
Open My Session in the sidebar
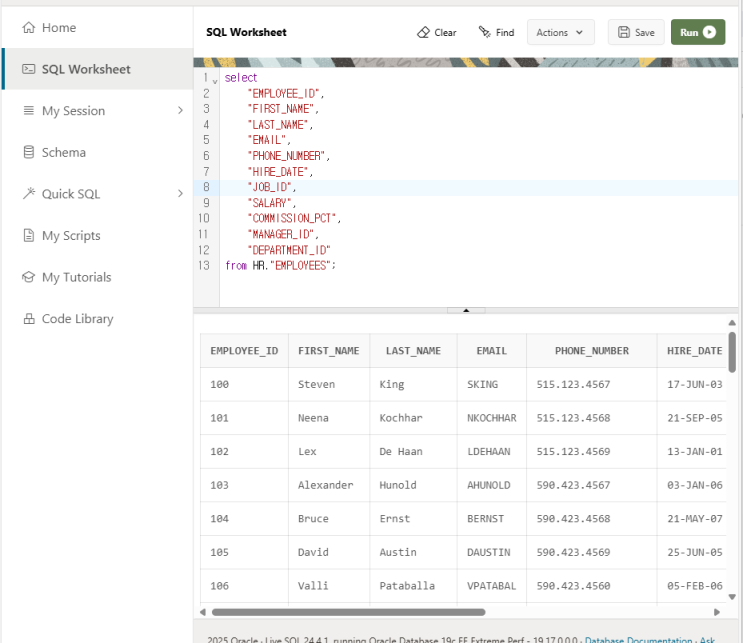coord(97,110)
